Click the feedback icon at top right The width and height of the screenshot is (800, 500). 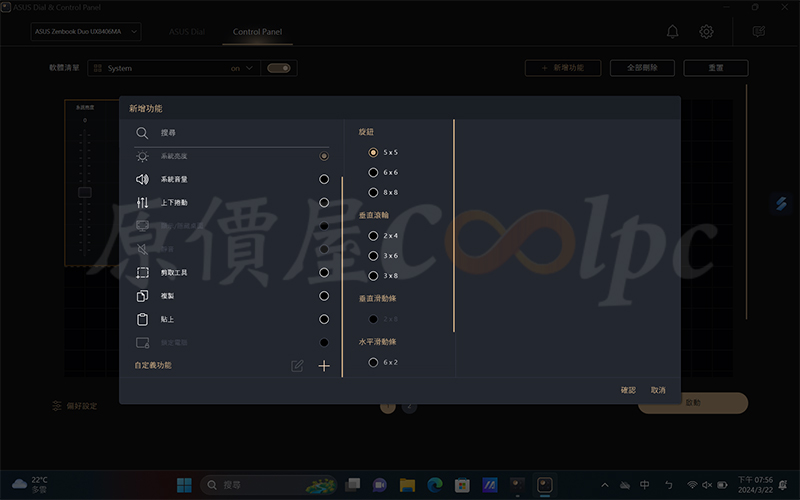click(x=759, y=32)
